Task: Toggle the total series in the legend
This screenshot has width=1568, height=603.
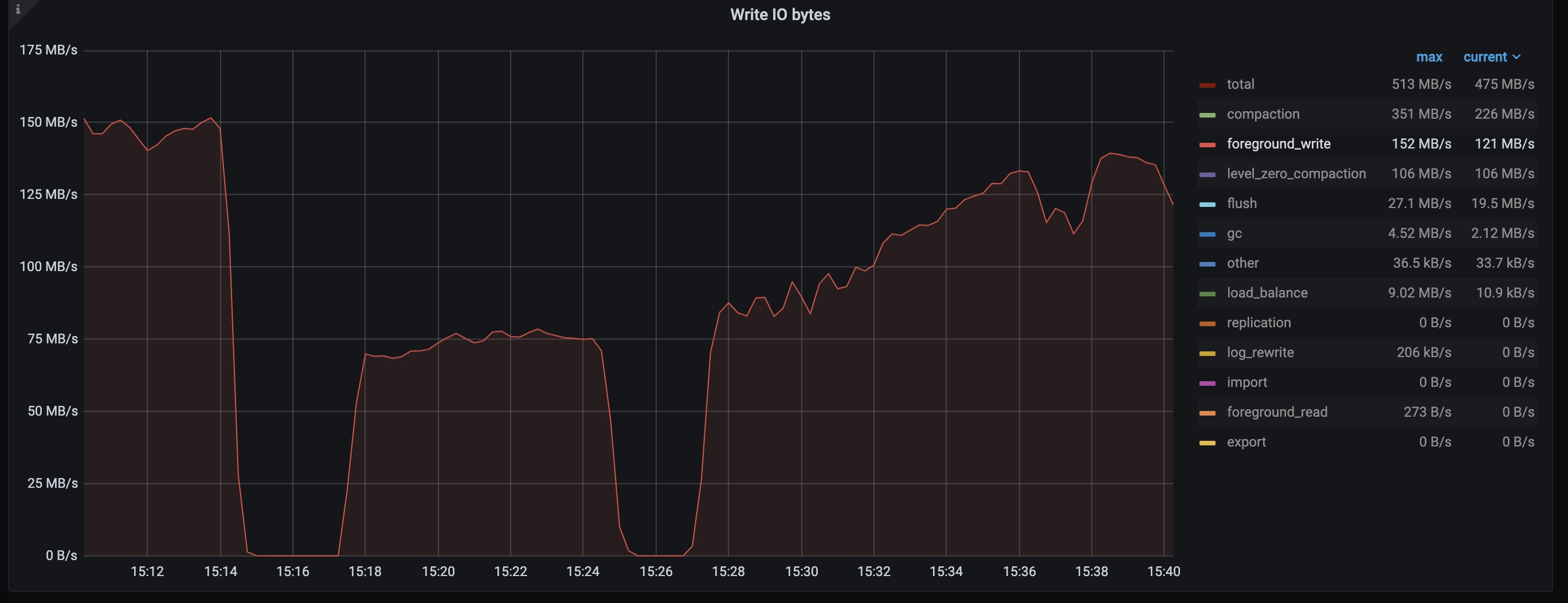Action: click(1240, 84)
